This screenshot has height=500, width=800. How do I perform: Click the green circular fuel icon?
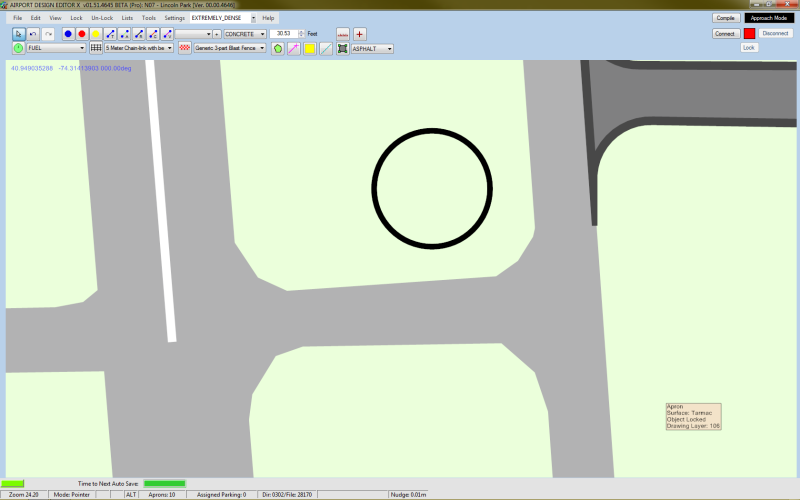pos(18,48)
